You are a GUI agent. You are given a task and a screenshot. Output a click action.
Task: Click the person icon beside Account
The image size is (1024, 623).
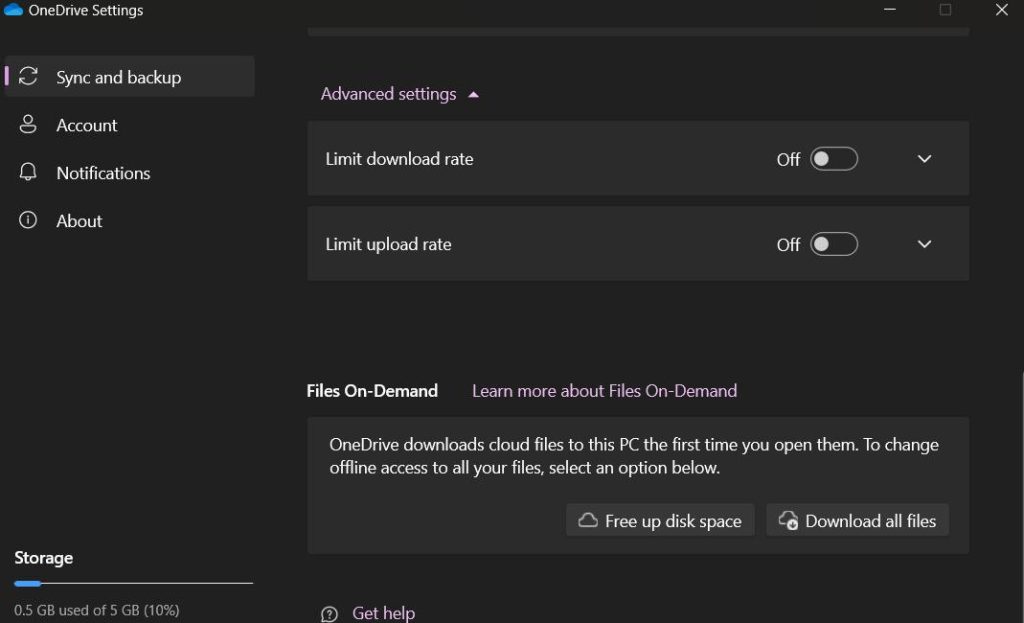[x=28, y=124]
